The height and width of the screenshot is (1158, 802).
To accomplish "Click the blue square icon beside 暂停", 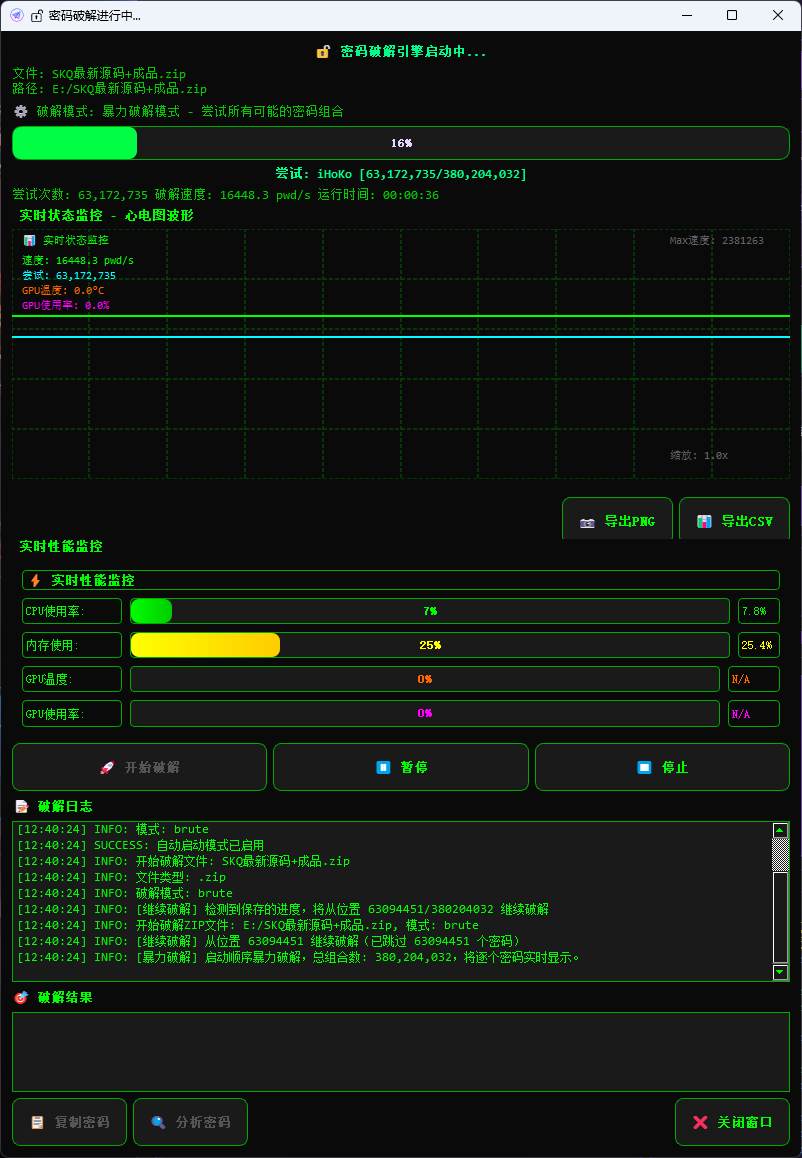I will pos(383,768).
